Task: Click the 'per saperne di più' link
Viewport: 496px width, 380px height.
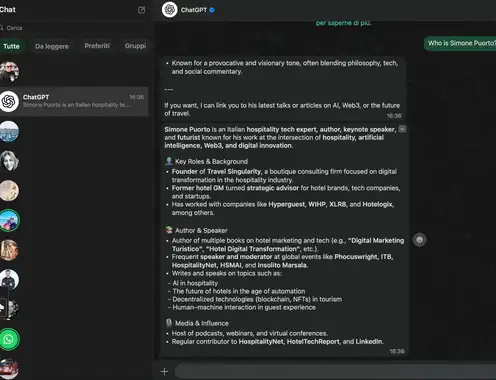Action: (x=343, y=23)
